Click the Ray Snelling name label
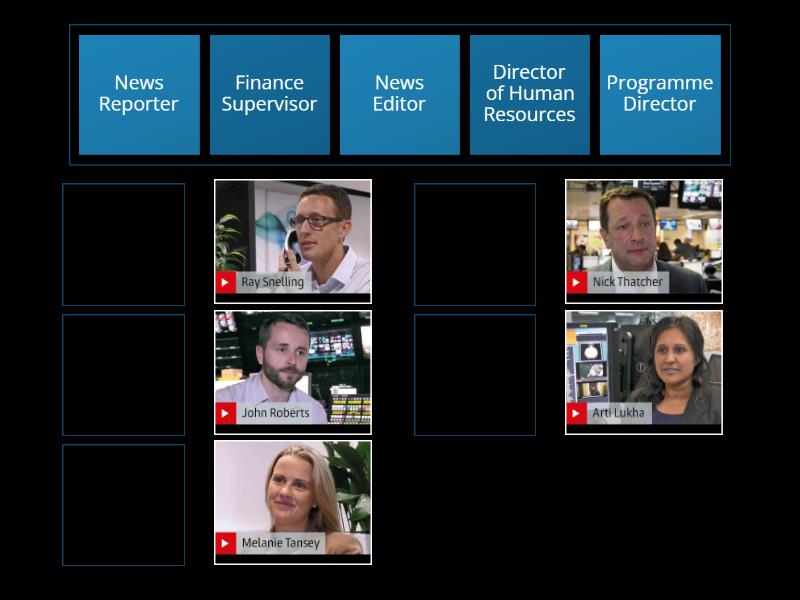800x600 pixels. 272,282
